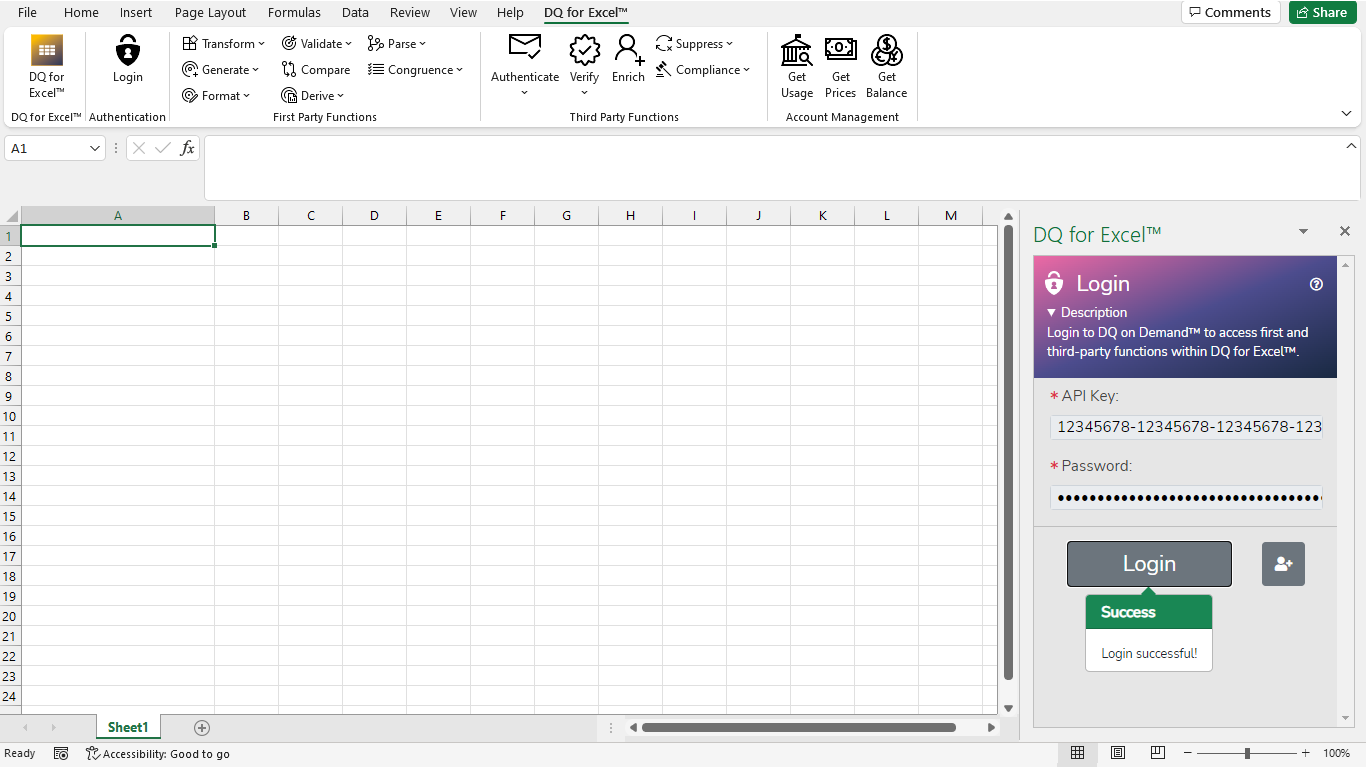Click the zoom slider handle
The height and width of the screenshot is (768, 1366).
click(x=1247, y=753)
